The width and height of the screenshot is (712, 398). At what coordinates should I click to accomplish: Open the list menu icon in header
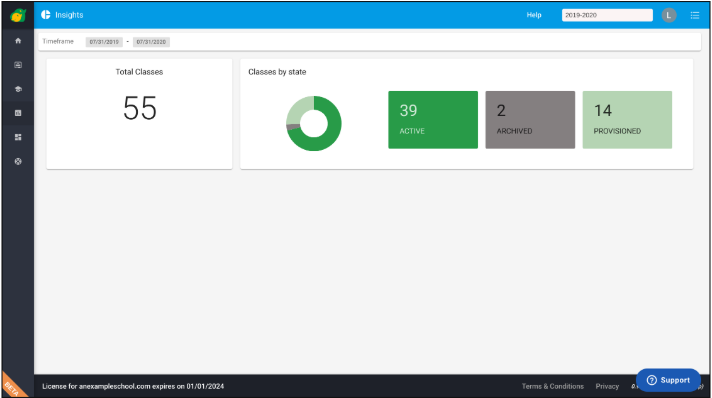pyautogui.click(x=695, y=15)
